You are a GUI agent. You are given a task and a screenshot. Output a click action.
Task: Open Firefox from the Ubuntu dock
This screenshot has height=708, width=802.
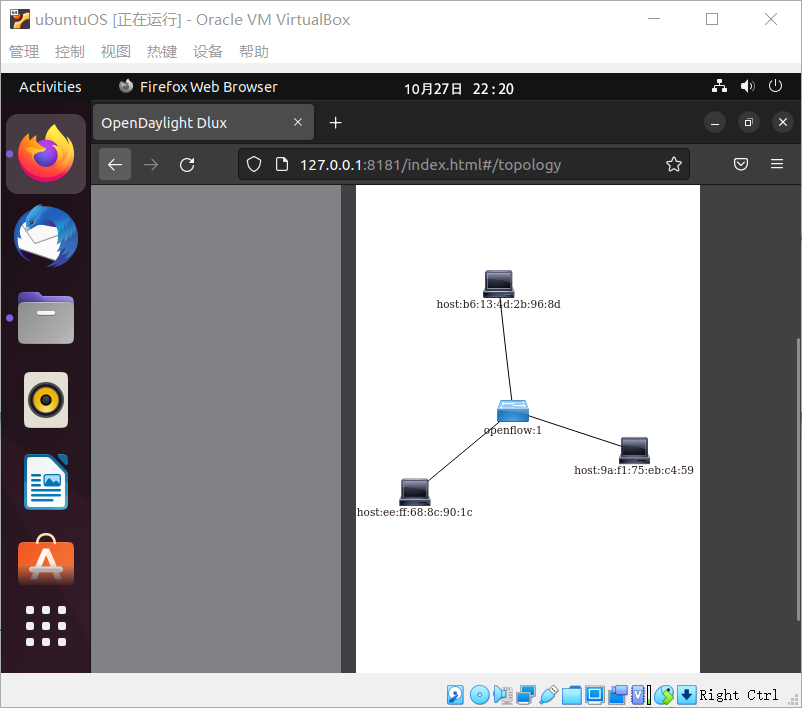pos(46,153)
